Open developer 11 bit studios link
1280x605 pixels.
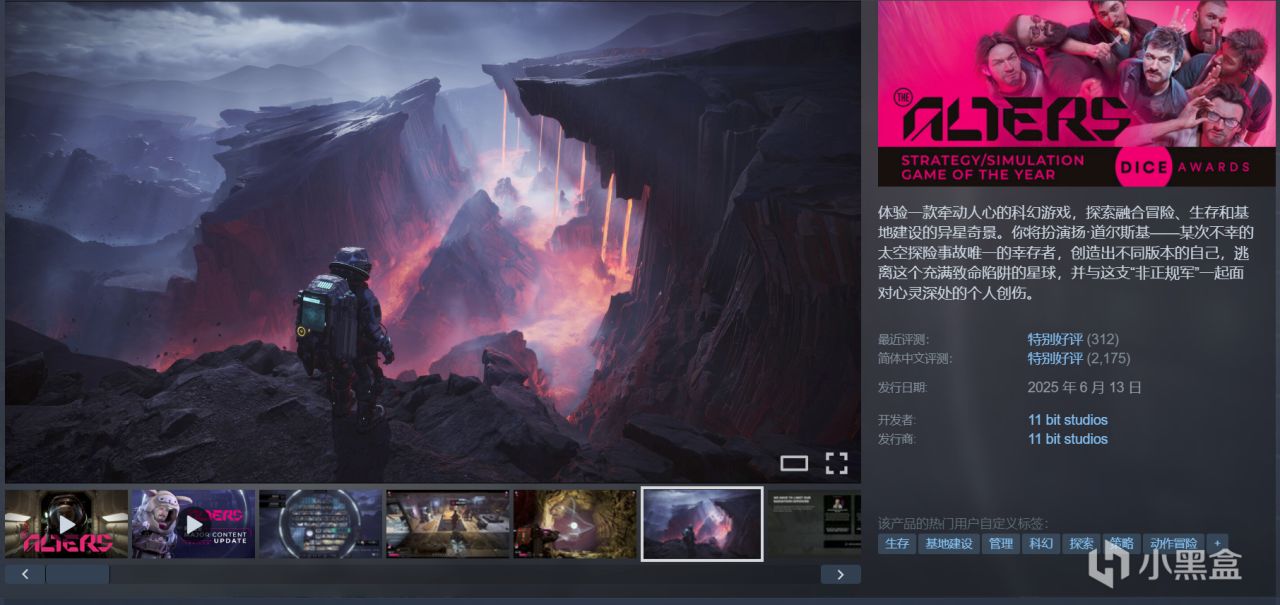pos(1068,420)
